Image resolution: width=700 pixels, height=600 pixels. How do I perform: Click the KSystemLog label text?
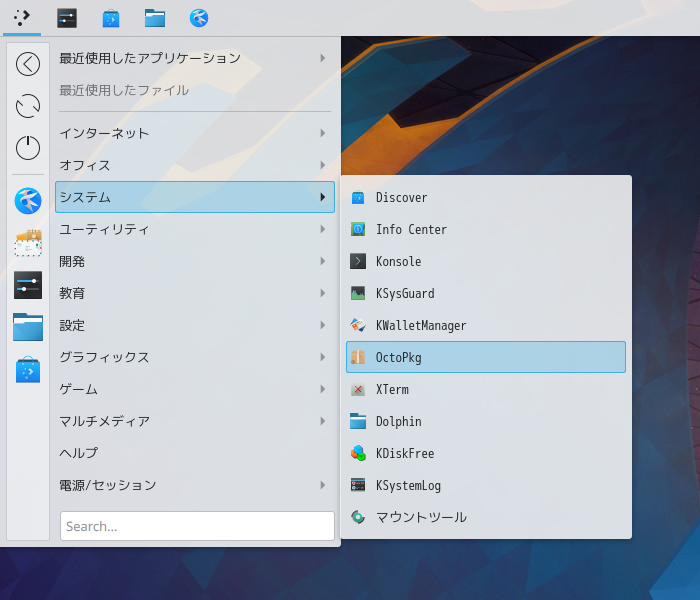pos(408,486)
